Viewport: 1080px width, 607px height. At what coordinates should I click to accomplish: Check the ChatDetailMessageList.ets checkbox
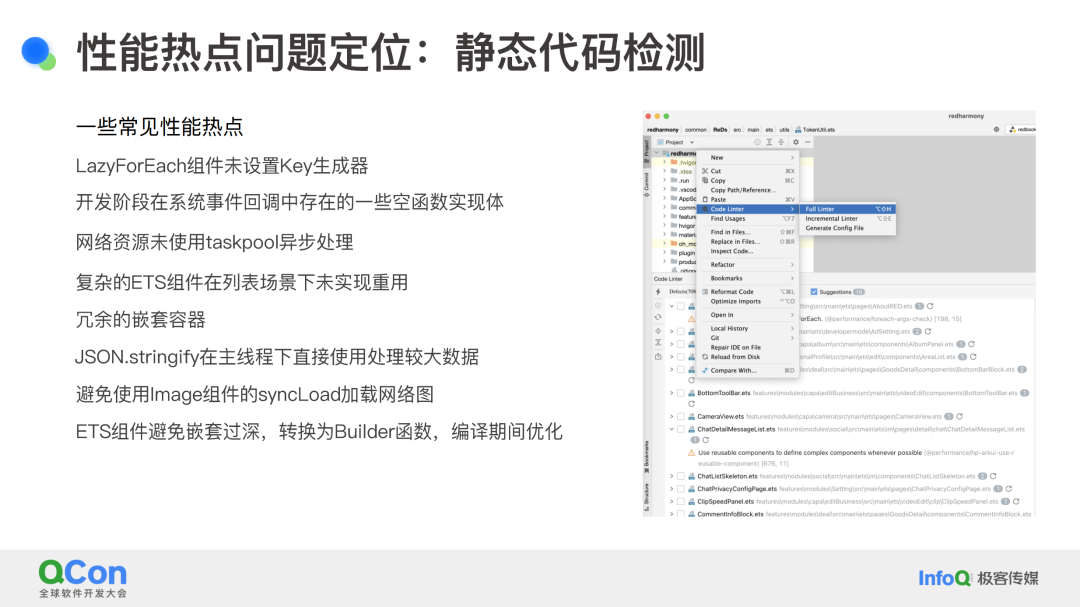pyautogui.click(x=681, y=429)
